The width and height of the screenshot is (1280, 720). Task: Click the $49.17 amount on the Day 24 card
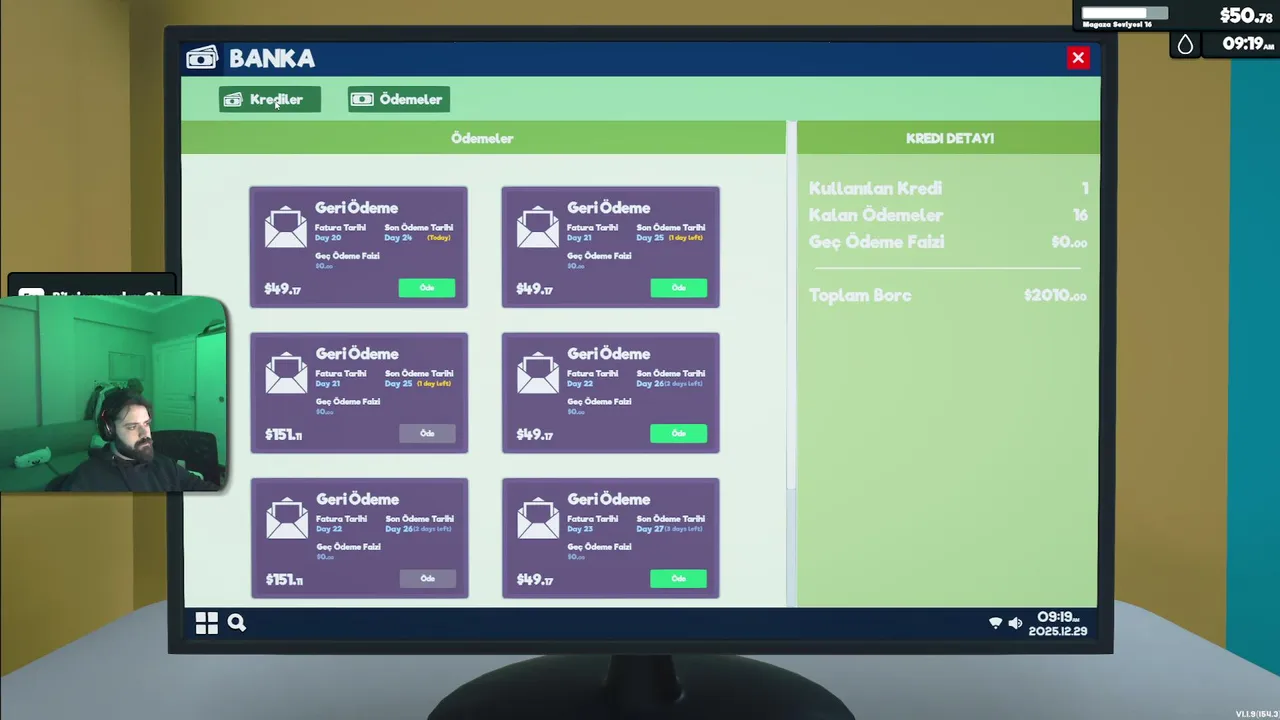pyautogui.click(x=283, y=289)
